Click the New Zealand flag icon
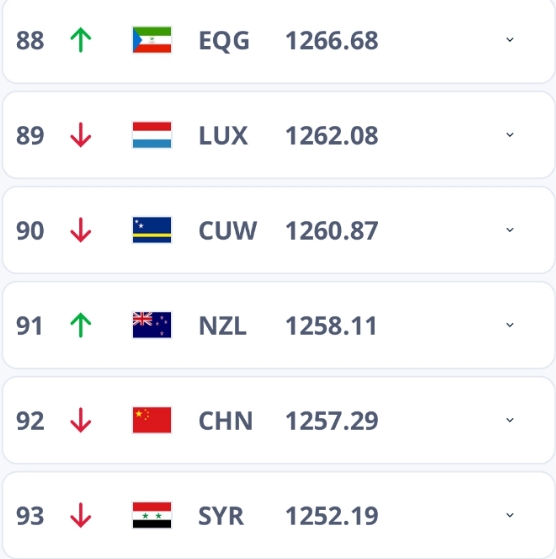 click(x=152, y=325)
